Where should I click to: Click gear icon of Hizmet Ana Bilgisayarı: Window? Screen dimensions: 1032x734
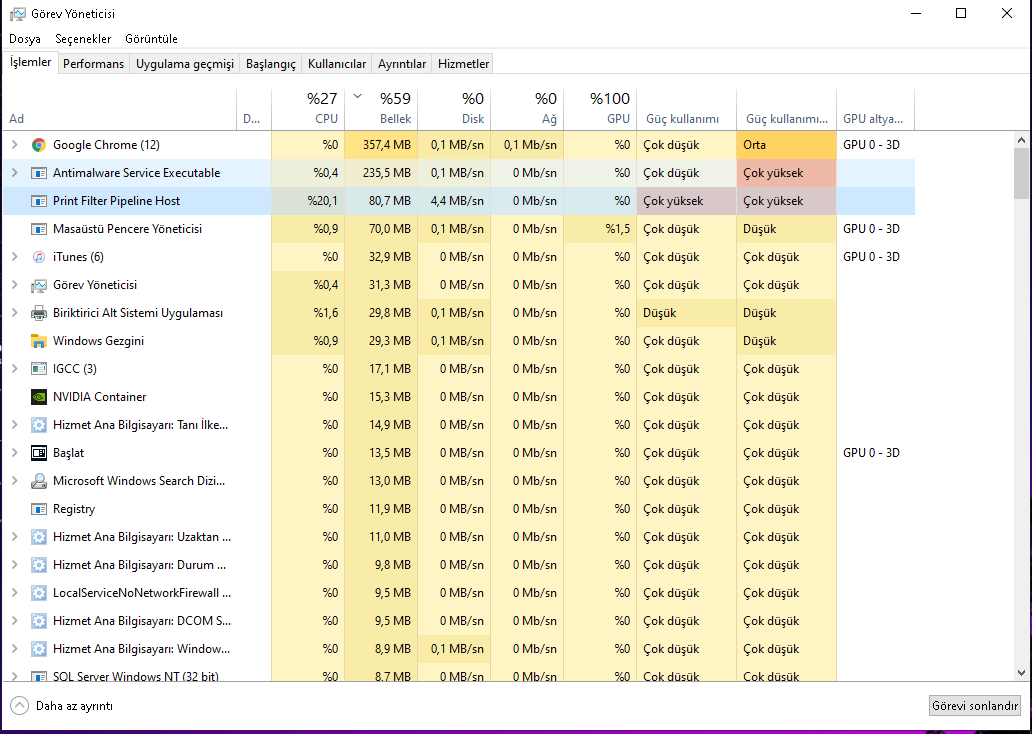(x=39, y=648)
